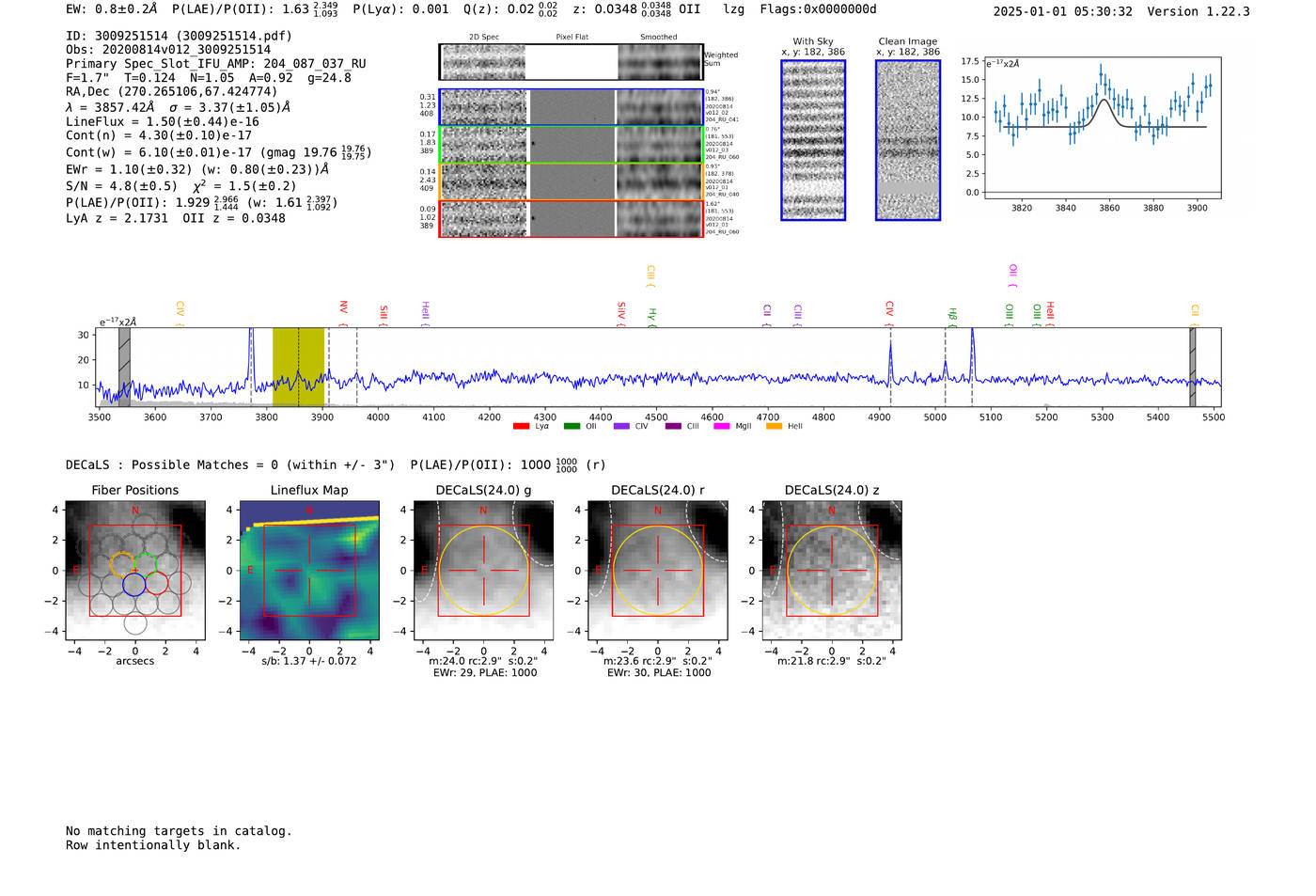Click the purple CII line label

pyautogui.click(x=767, y=315)
